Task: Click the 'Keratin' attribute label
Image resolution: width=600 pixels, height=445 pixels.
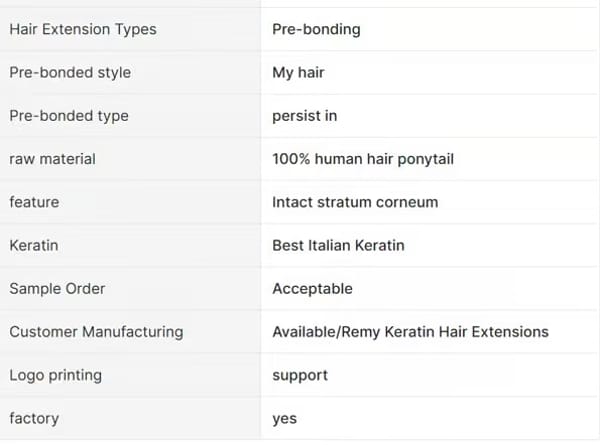Action: point(34,245)
